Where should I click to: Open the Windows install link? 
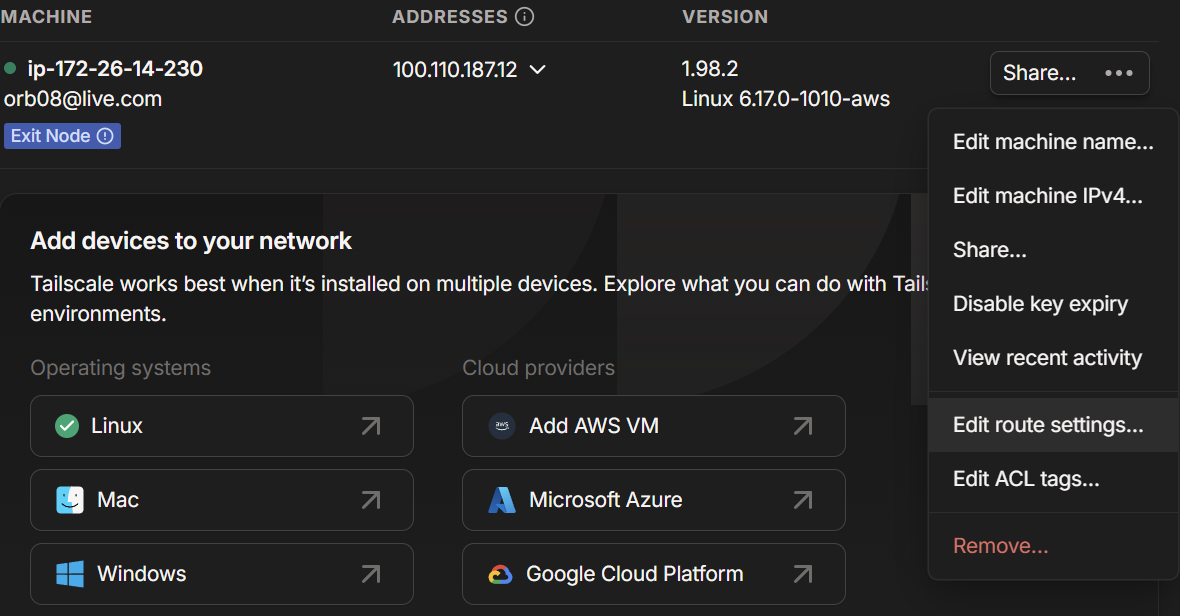coord(222,574)
